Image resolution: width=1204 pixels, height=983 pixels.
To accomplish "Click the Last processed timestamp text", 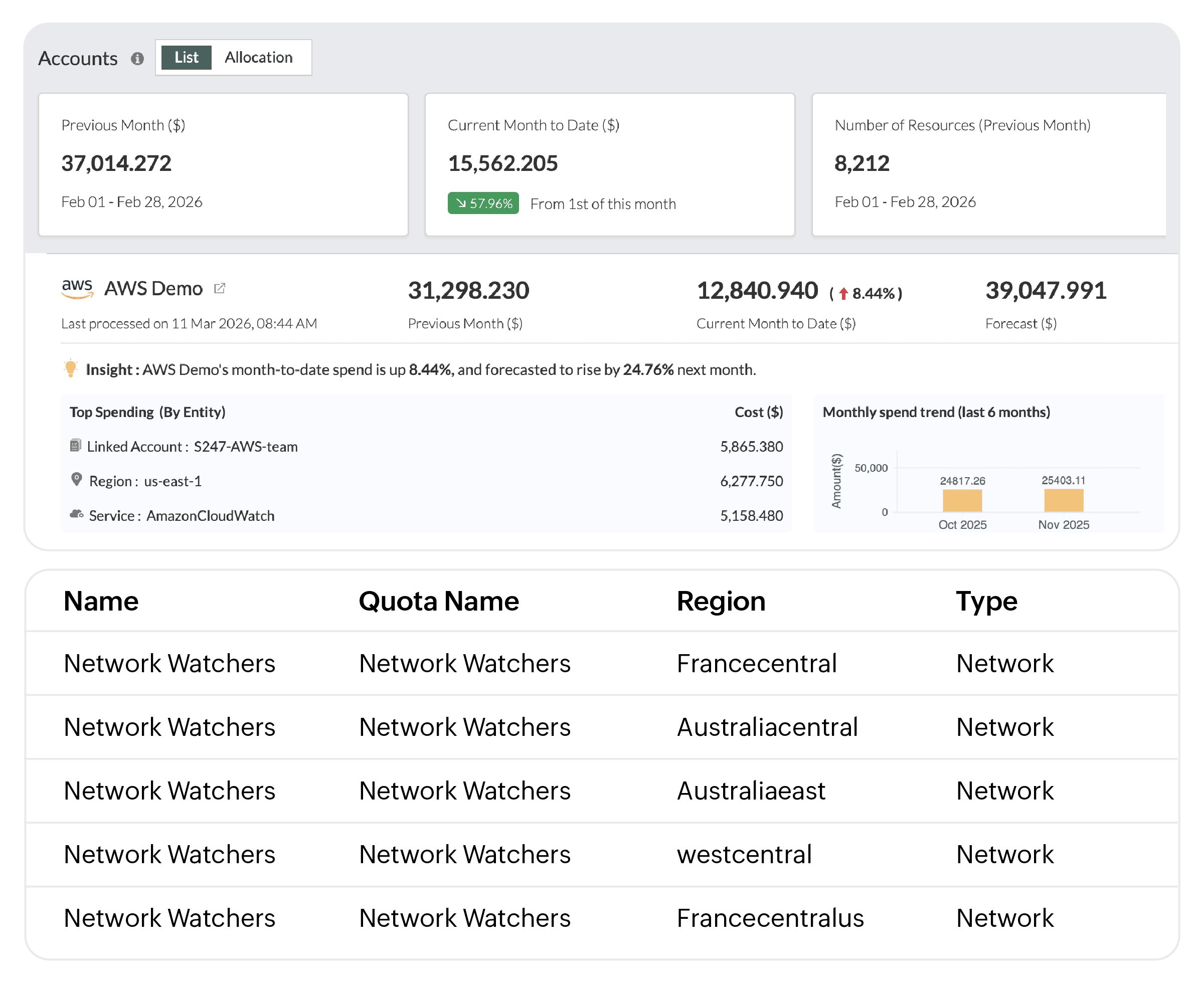I will point(189,323).
